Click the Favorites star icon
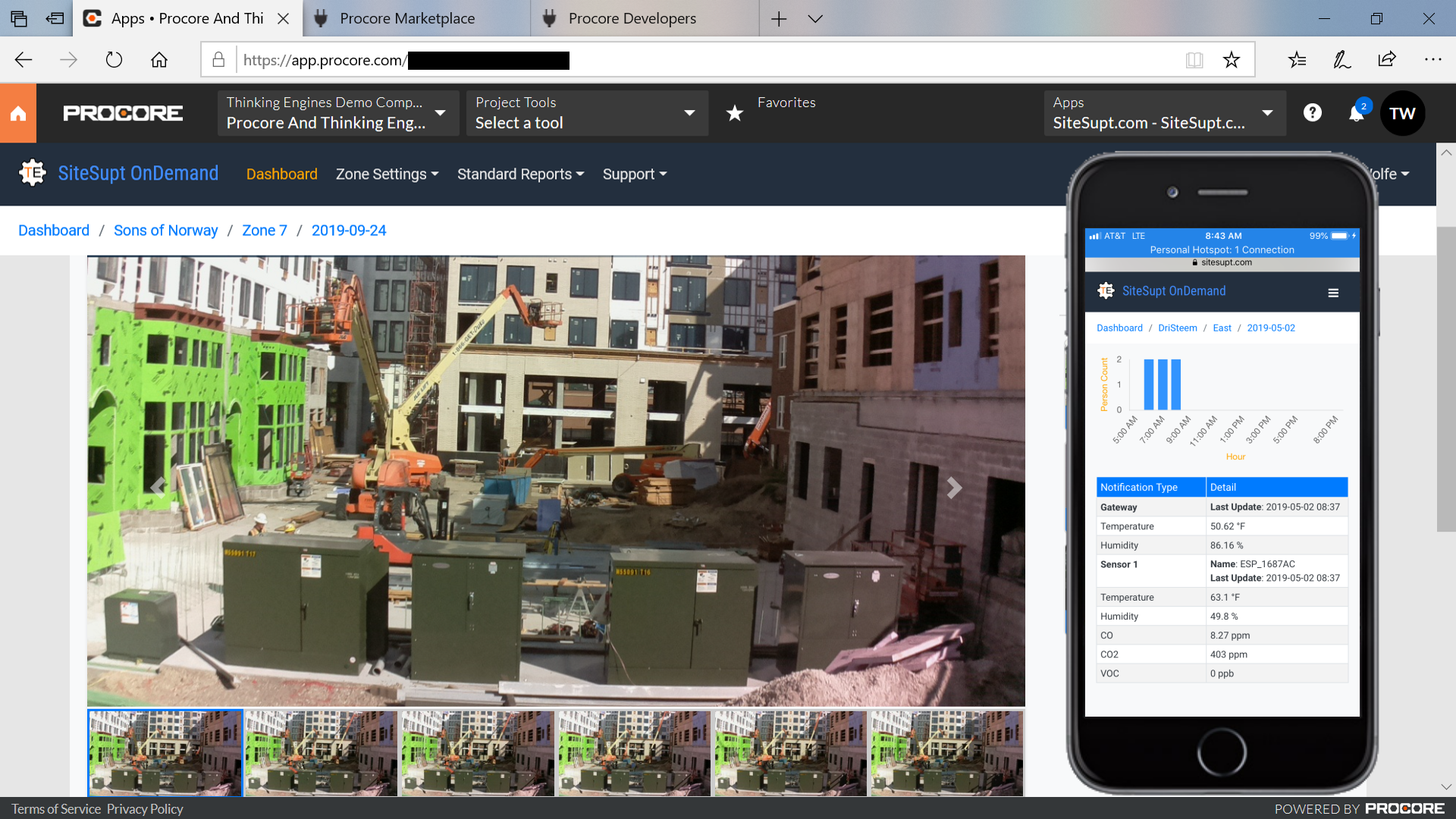This screenshot has height=819, width=1456. (734, 113)
